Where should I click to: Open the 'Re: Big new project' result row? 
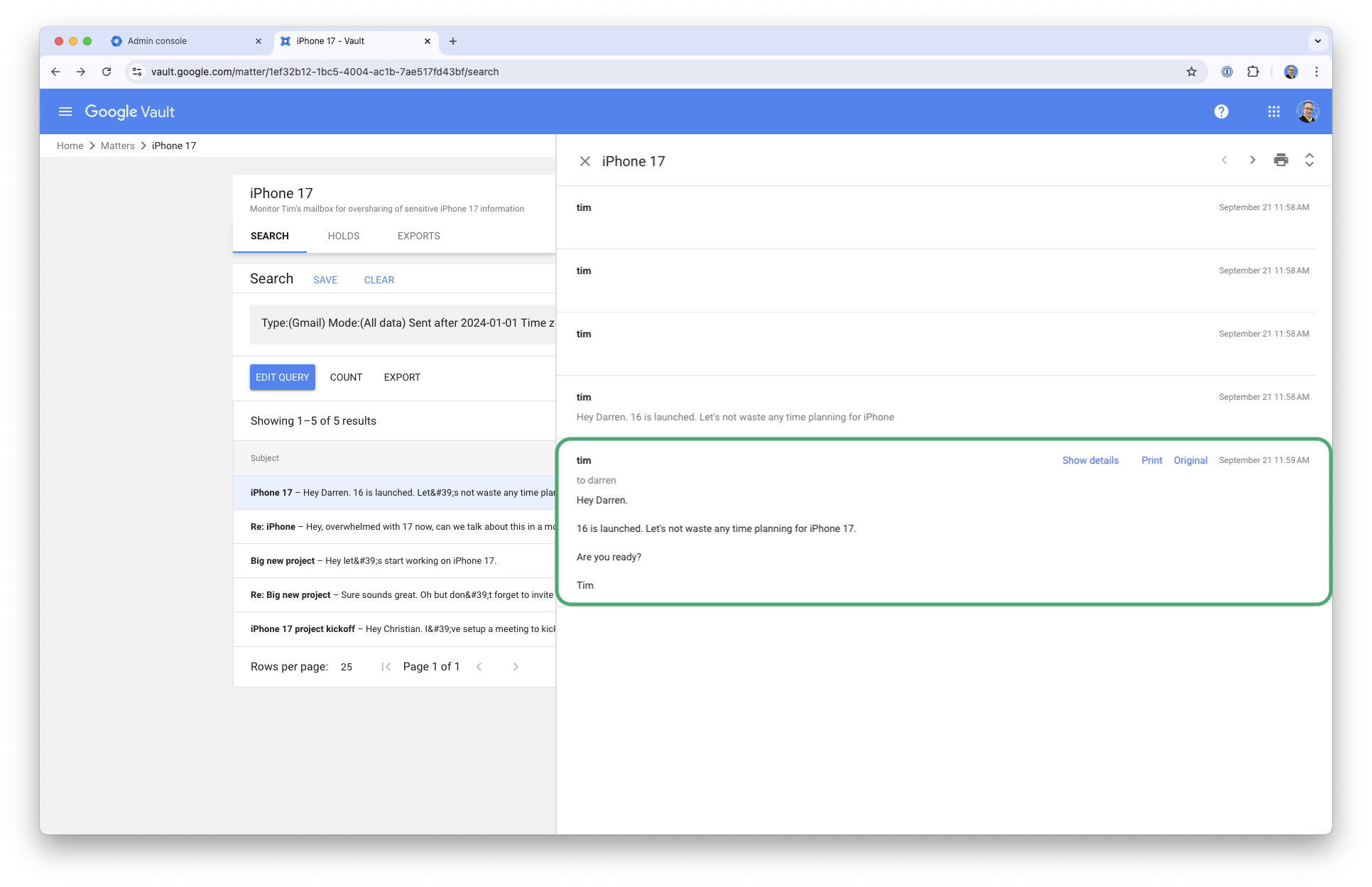click(394, 595)
